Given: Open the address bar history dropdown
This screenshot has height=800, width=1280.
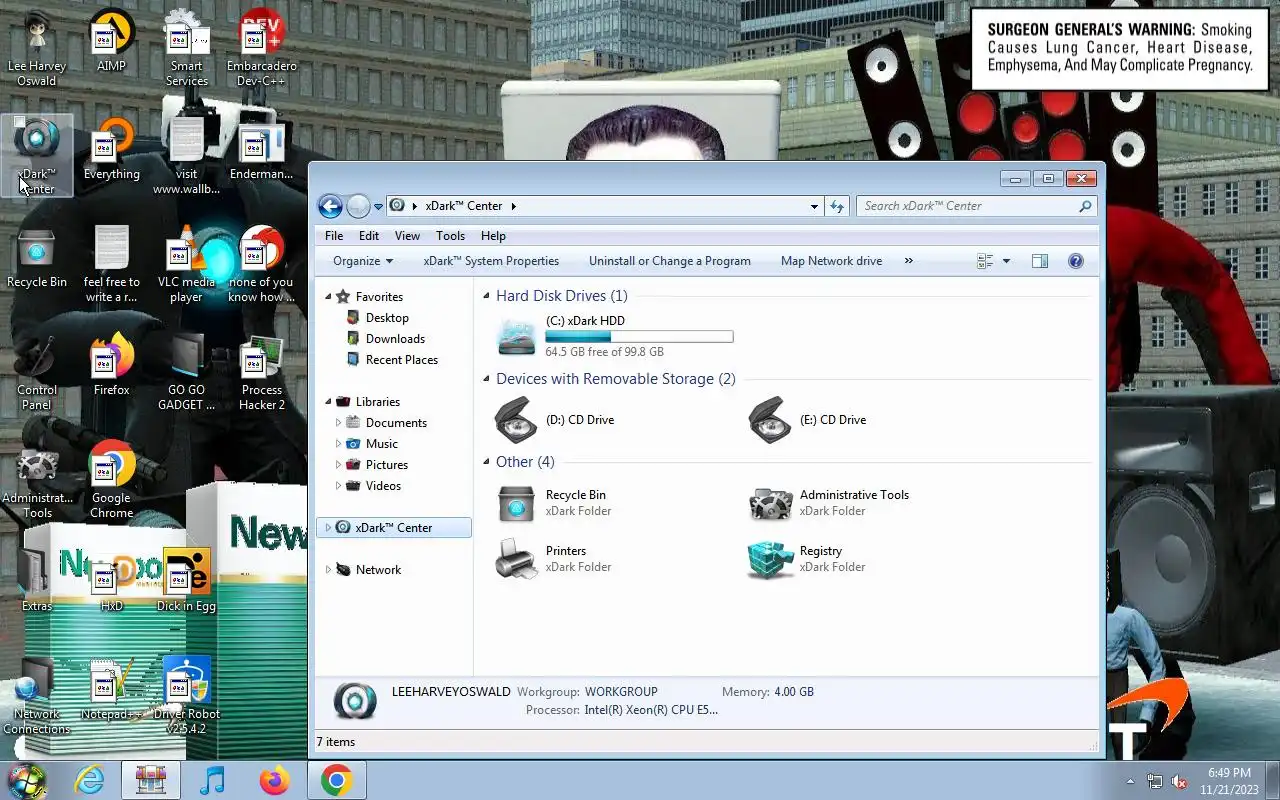Looking at the screenshot, I should (814, 206).
